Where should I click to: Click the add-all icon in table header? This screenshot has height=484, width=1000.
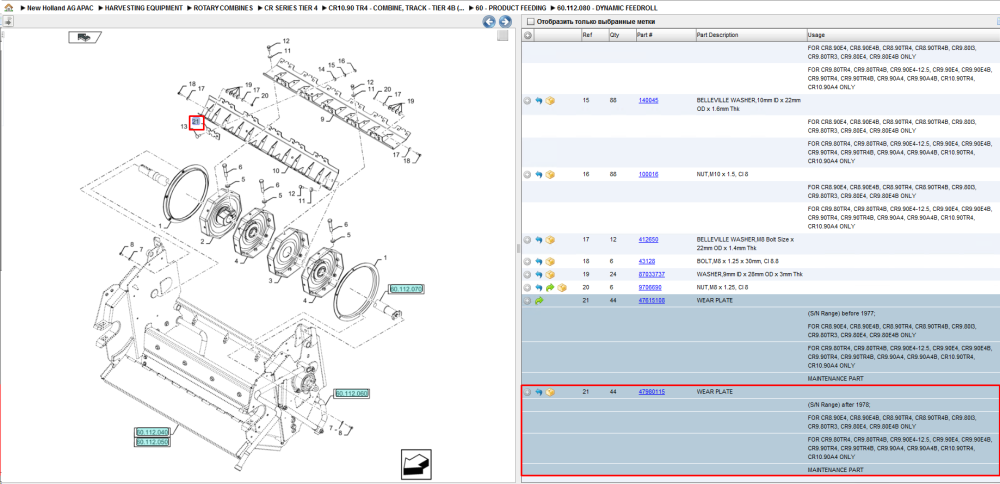(527, 35)
